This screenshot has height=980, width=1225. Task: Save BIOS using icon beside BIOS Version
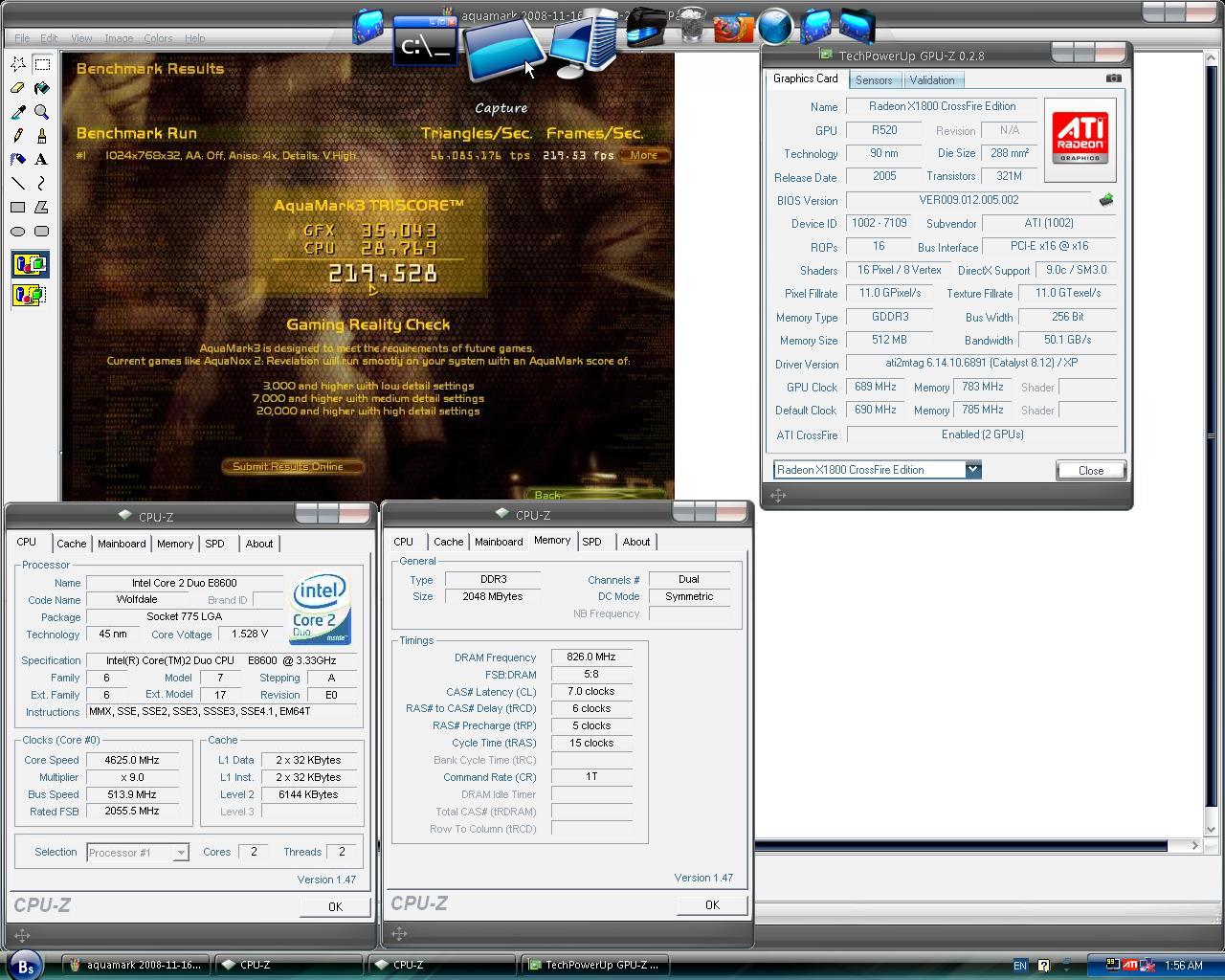tap(1106, 200)
